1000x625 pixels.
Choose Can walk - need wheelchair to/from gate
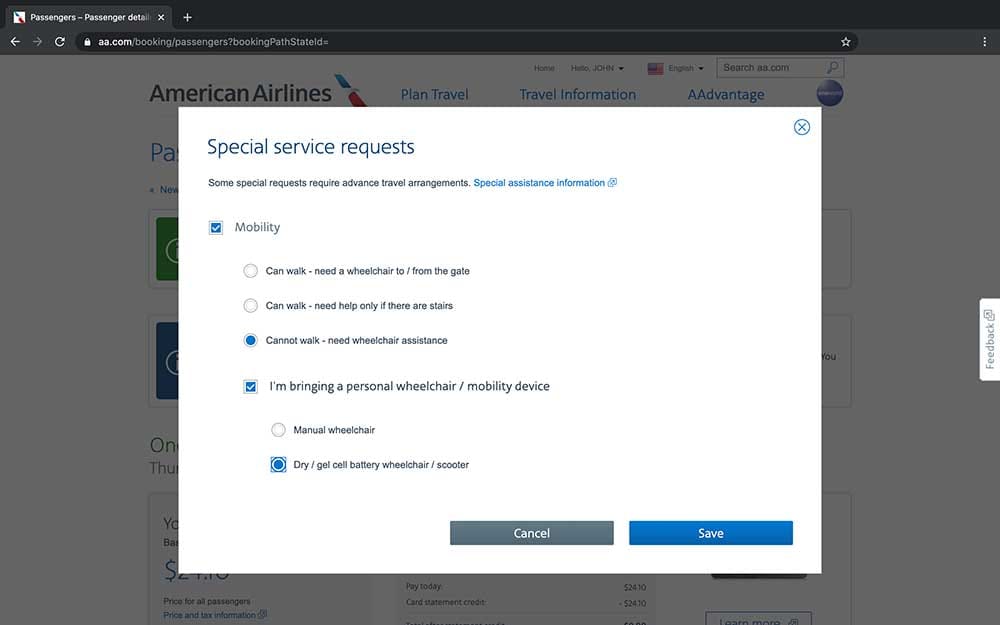click(250, 270)
